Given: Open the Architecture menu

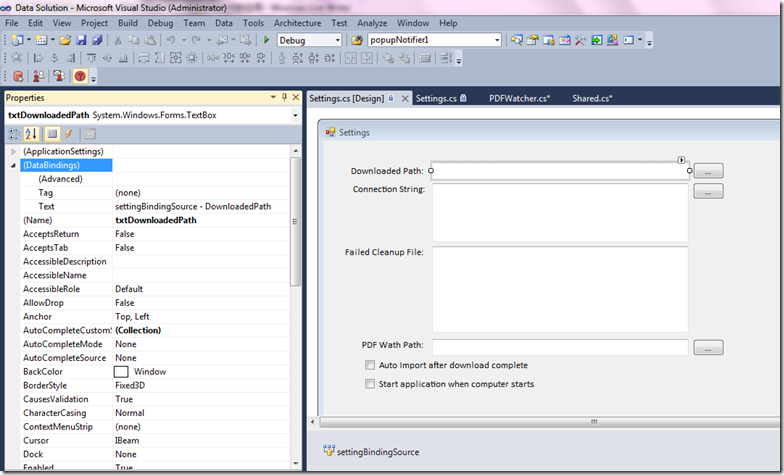Looking at the screenshot, I should tap(298, 23).
